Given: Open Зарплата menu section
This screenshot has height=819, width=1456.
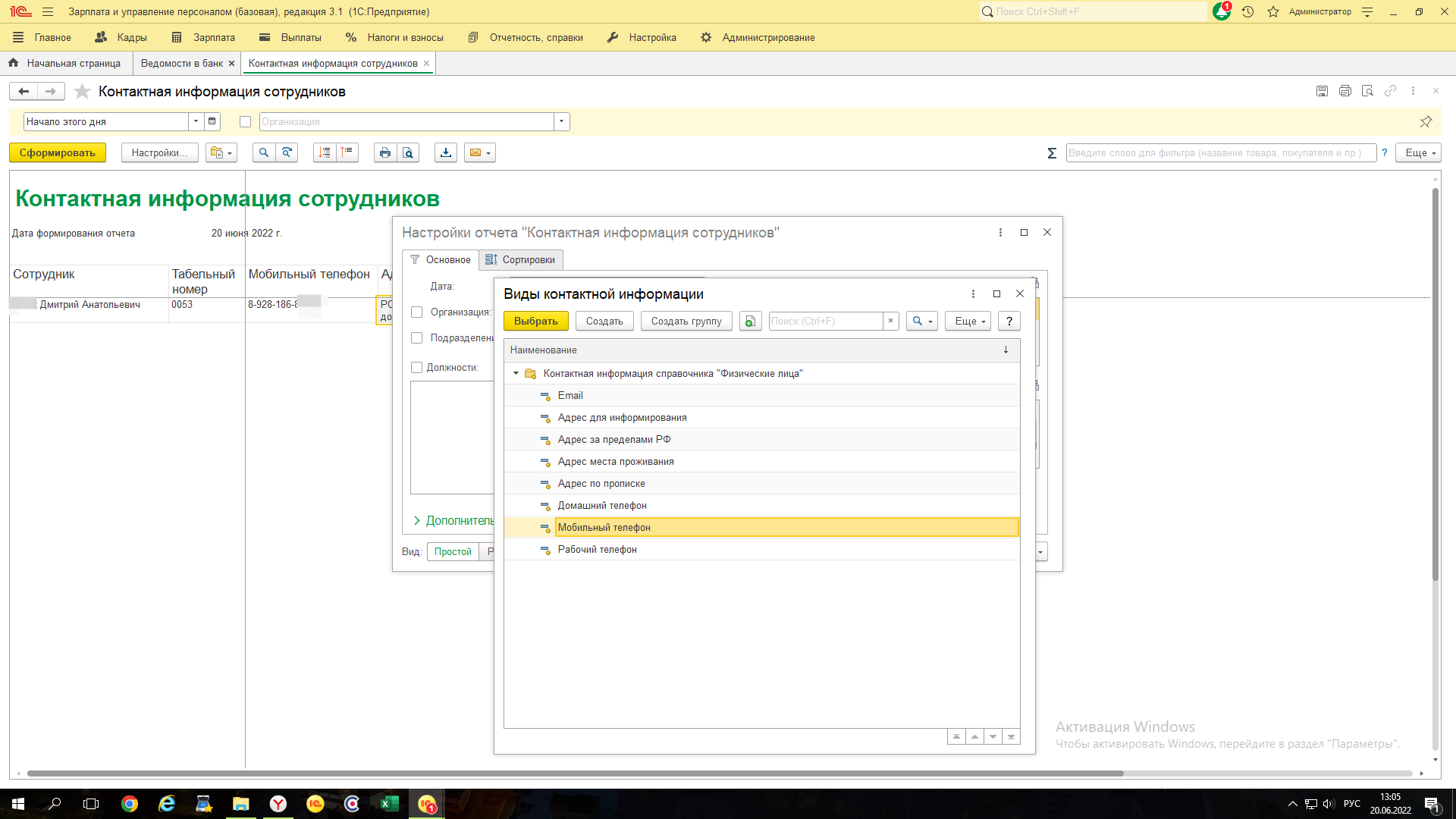Looking at the screenshot, I should (x=203, y=37).
